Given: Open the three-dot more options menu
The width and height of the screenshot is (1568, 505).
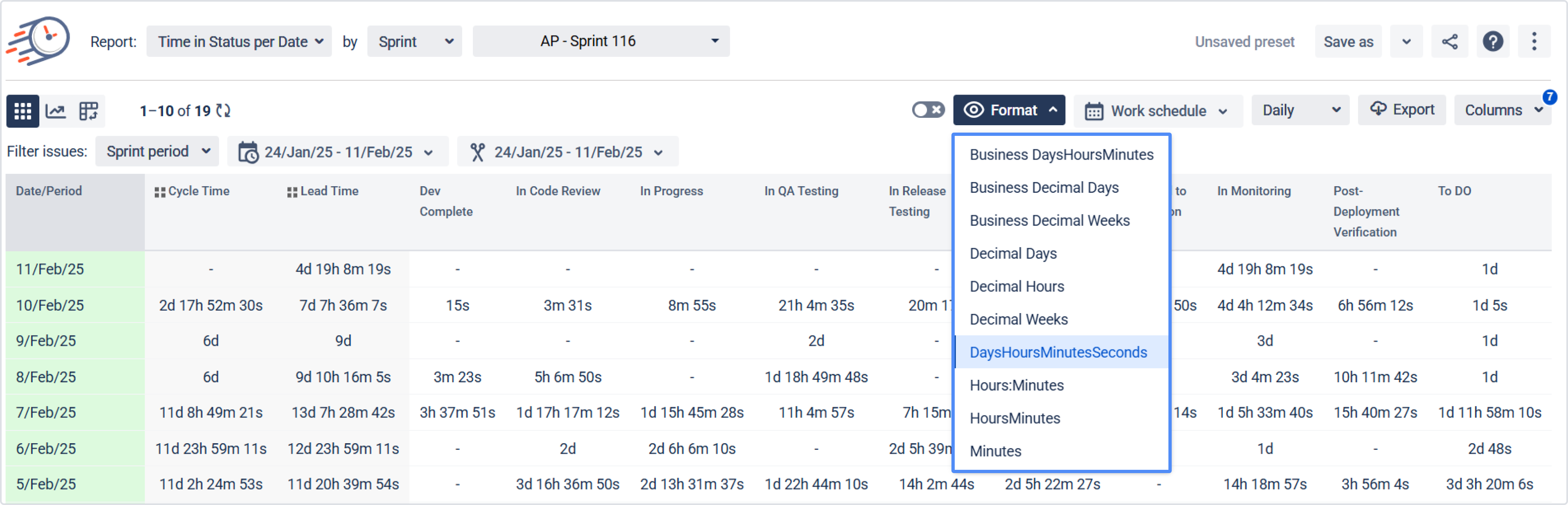Looking at the screenshot, I should 1534,41.
